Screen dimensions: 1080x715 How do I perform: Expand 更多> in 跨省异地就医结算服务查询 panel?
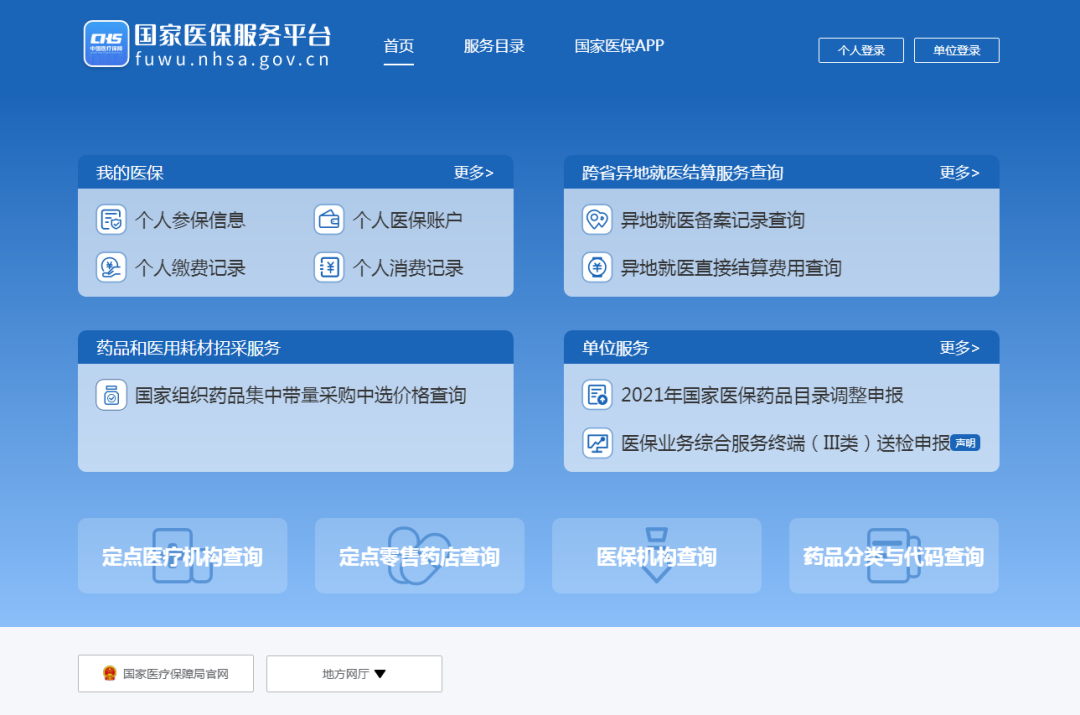pyautogui.click(x=959, y=173)
